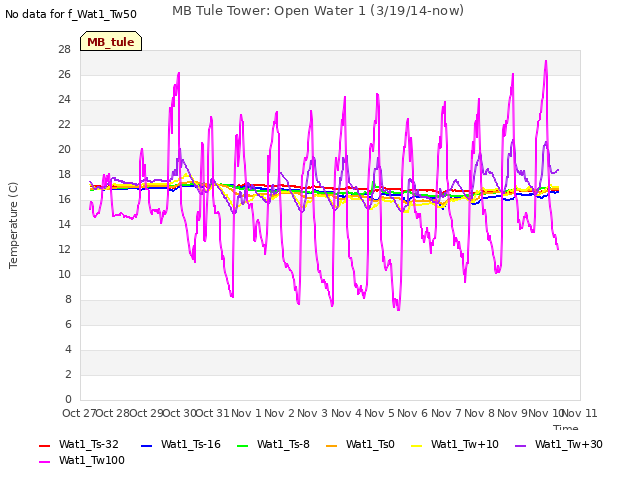Viewport: 640px width, 480px height.
Task: Click the yellow Wat1_Tw+10 legend swatch
Action: (416, 445)
